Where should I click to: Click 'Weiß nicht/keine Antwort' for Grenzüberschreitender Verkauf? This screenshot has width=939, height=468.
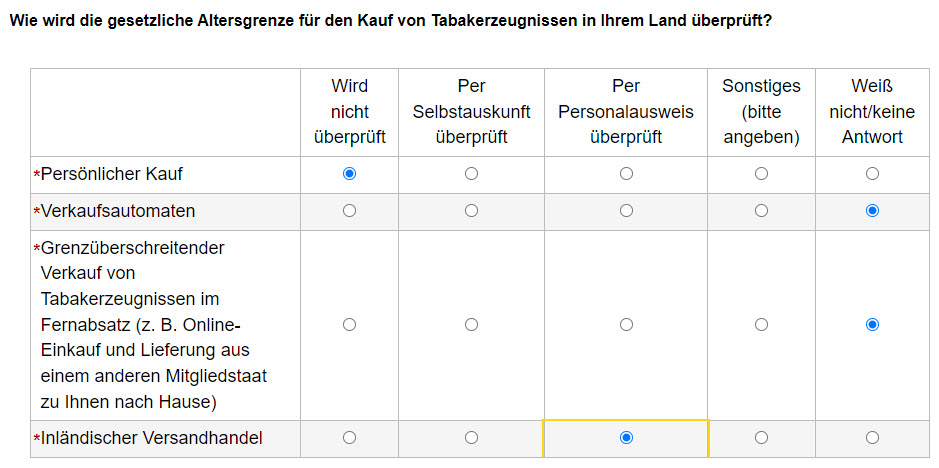873,325
